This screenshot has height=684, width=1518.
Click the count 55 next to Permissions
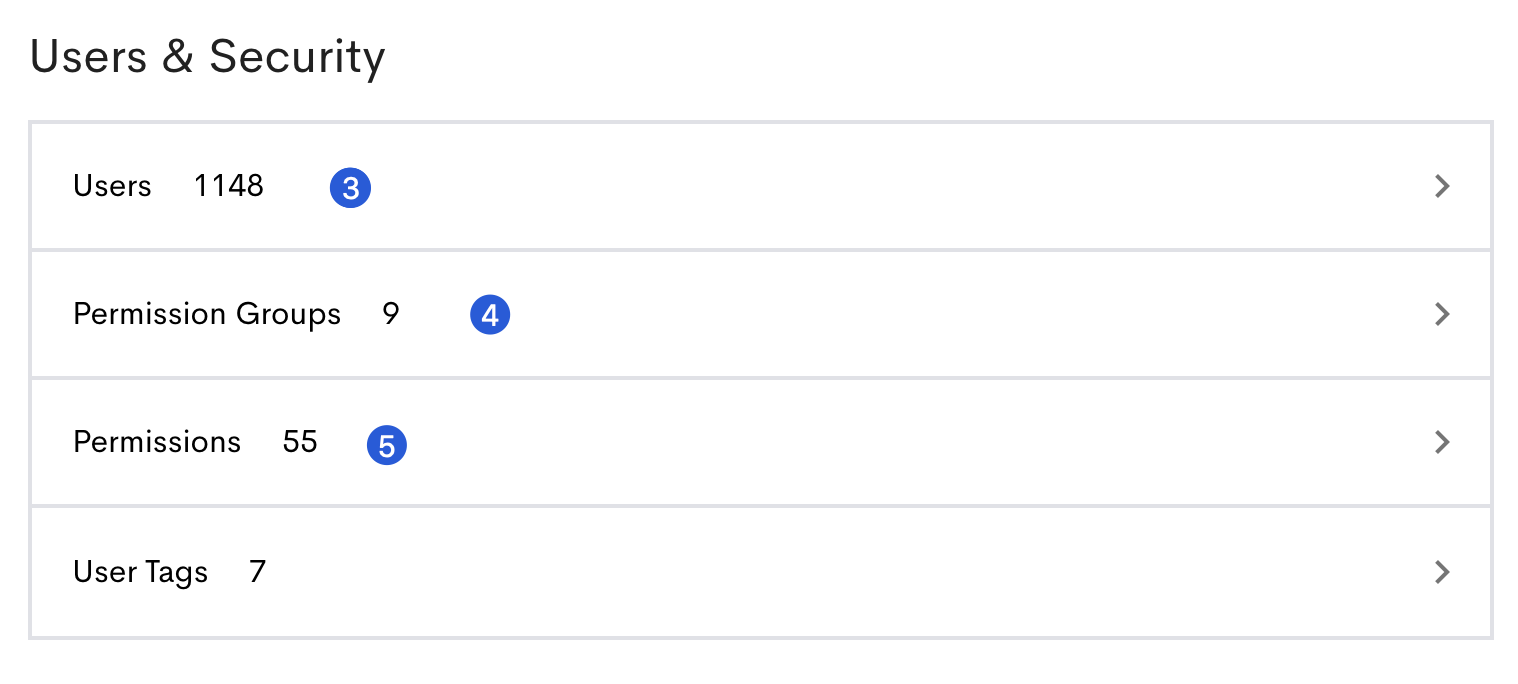point(298,442)
